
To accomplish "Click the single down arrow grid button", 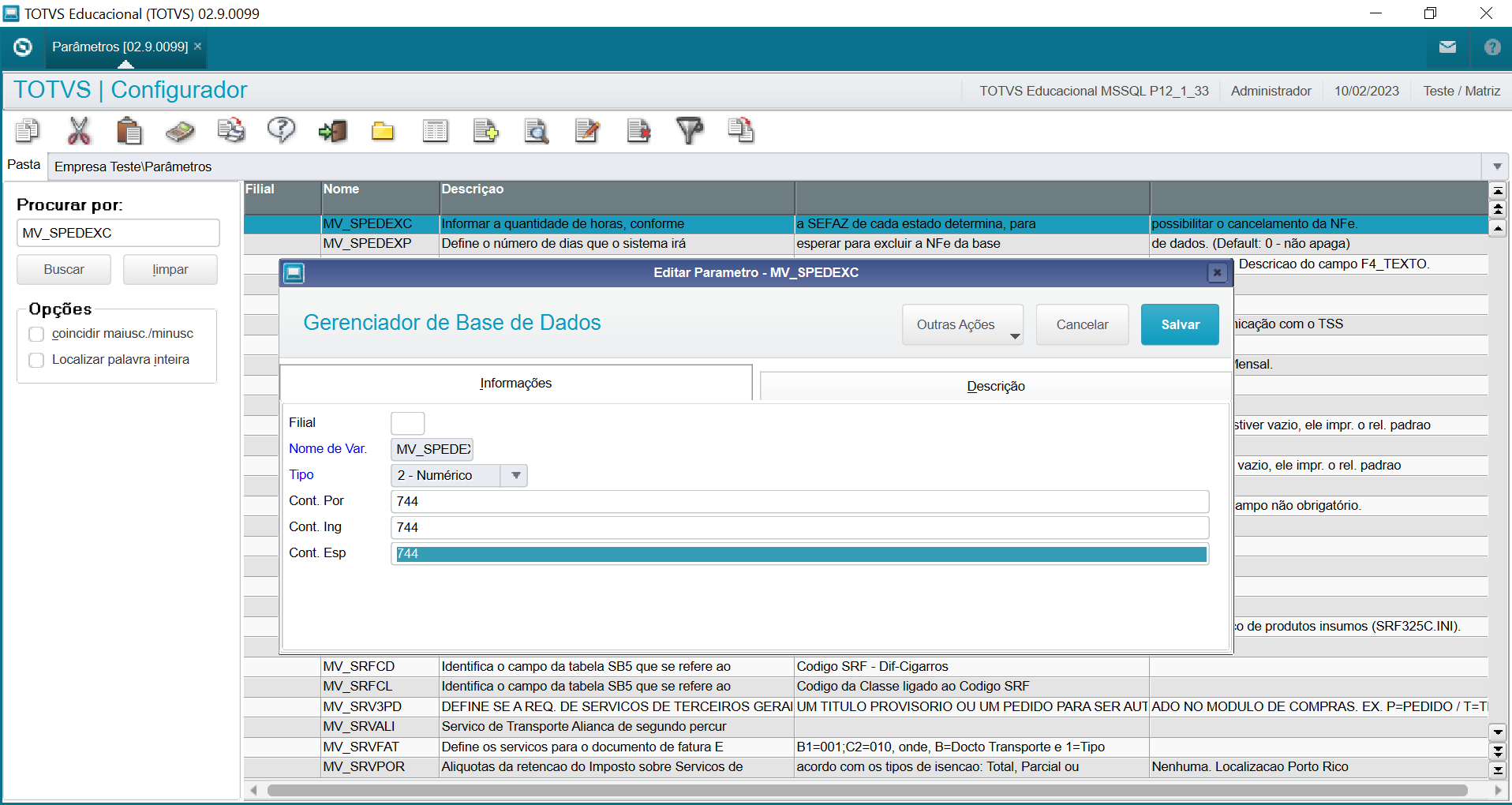I will [1498, 732].
